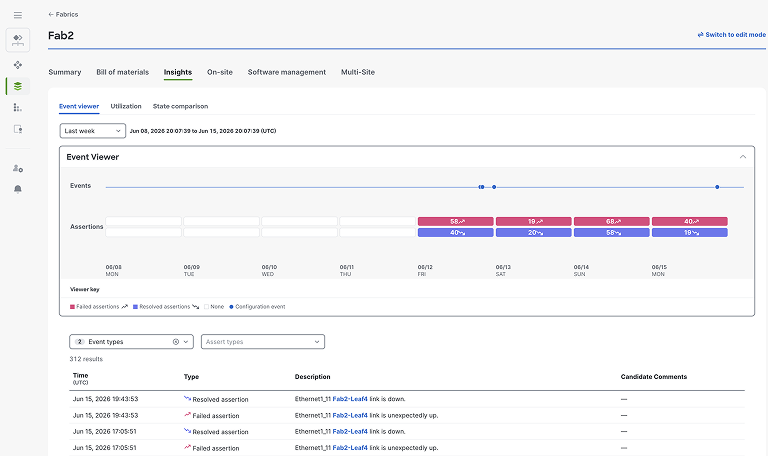The width and height of the screenshot is (768, 456).
Task: Open the stacked layers fabrics sidebar icon
Action: pyautogui.click(x=18, y=86)
